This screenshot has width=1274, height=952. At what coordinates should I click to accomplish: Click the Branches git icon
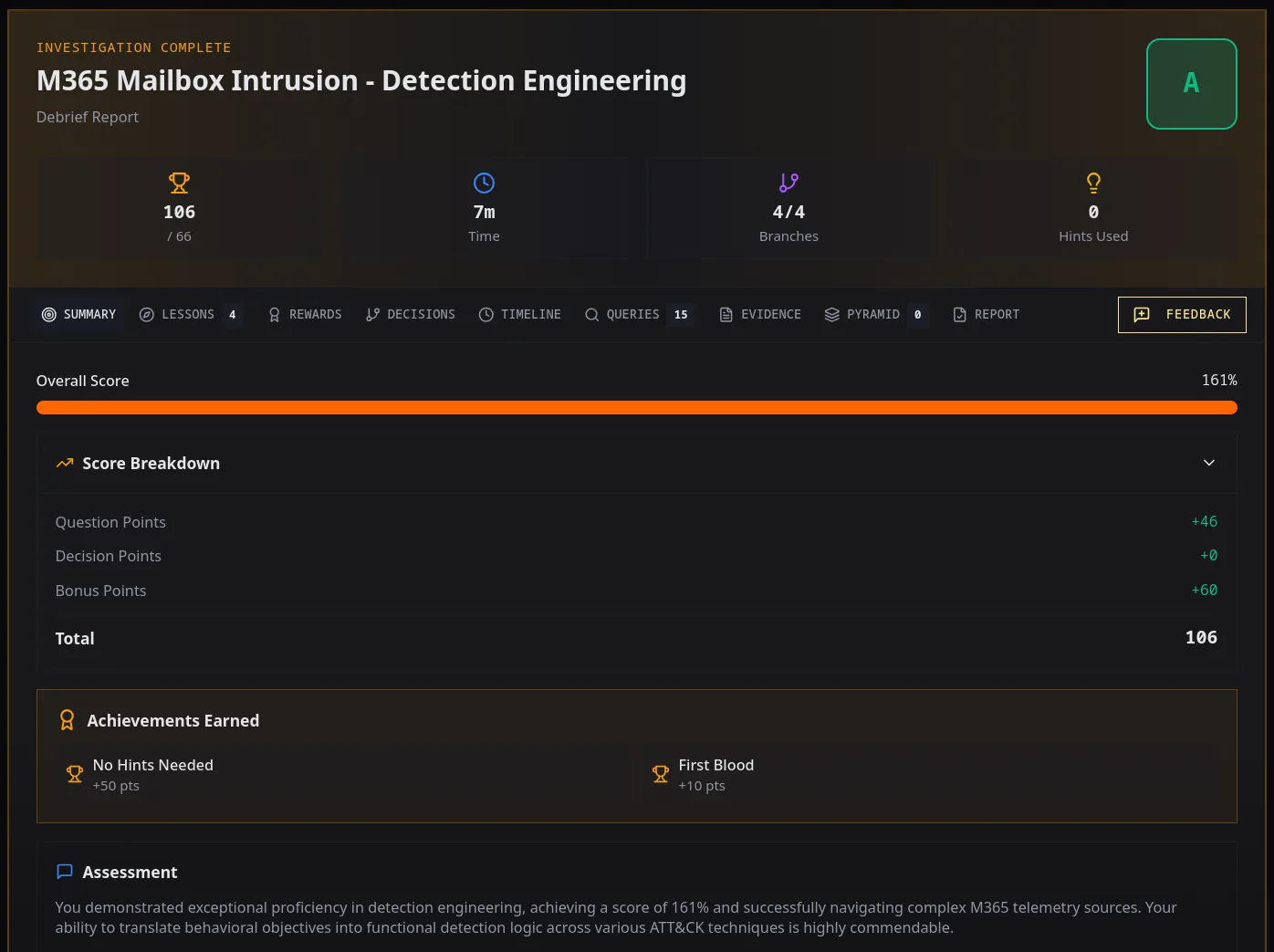point(788,183)
